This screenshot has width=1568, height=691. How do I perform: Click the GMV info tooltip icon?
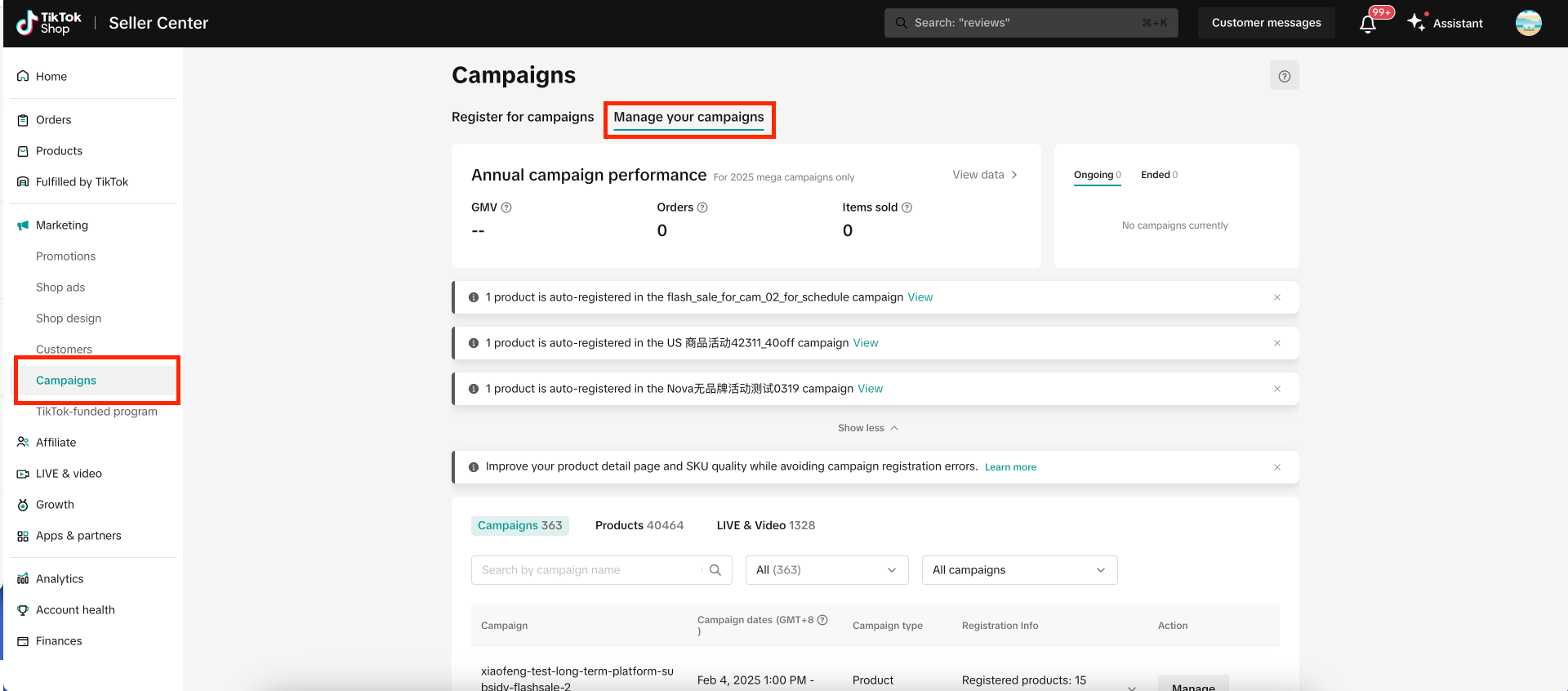coord(506,207)
